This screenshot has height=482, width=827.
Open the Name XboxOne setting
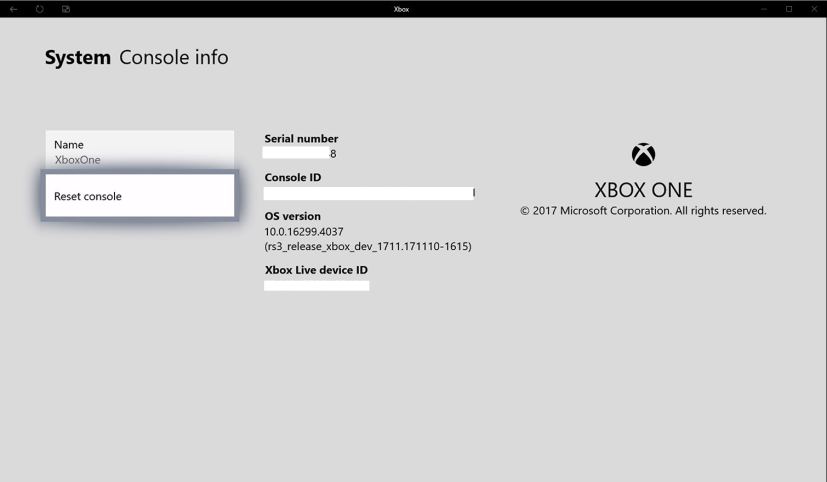tap(140, 150)
